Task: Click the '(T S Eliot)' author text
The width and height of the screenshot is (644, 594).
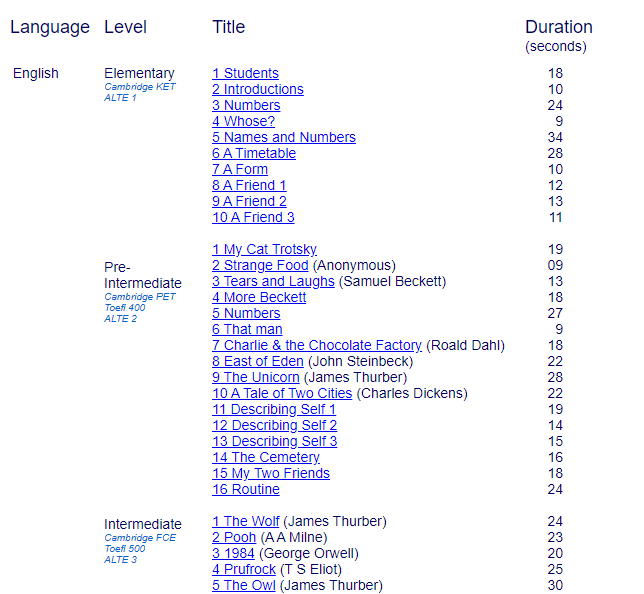Action: click(310, 570)
